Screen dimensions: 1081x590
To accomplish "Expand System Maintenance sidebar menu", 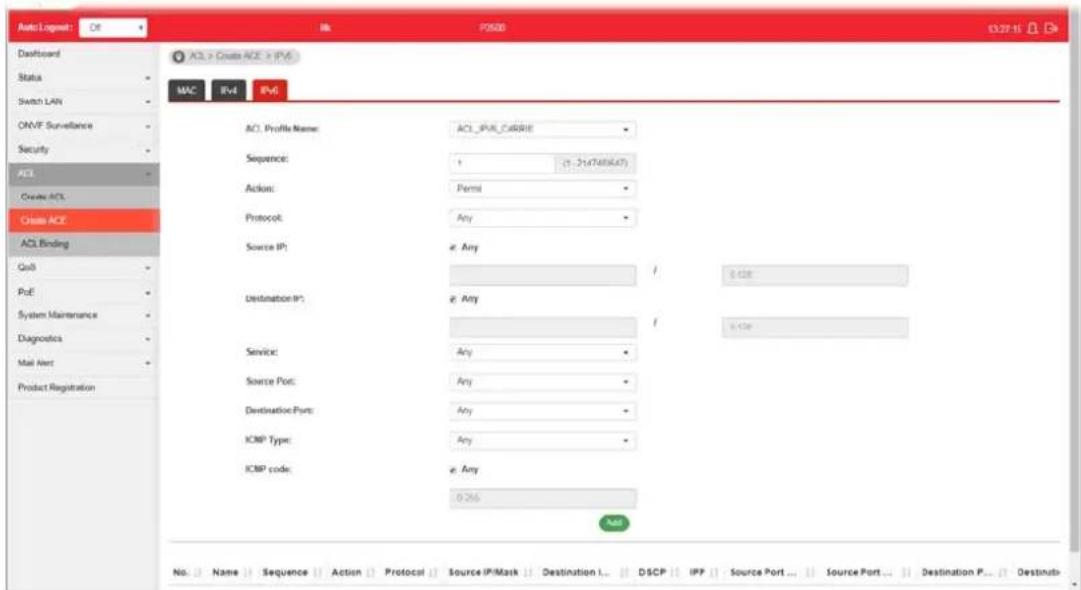I will [83, 315].
